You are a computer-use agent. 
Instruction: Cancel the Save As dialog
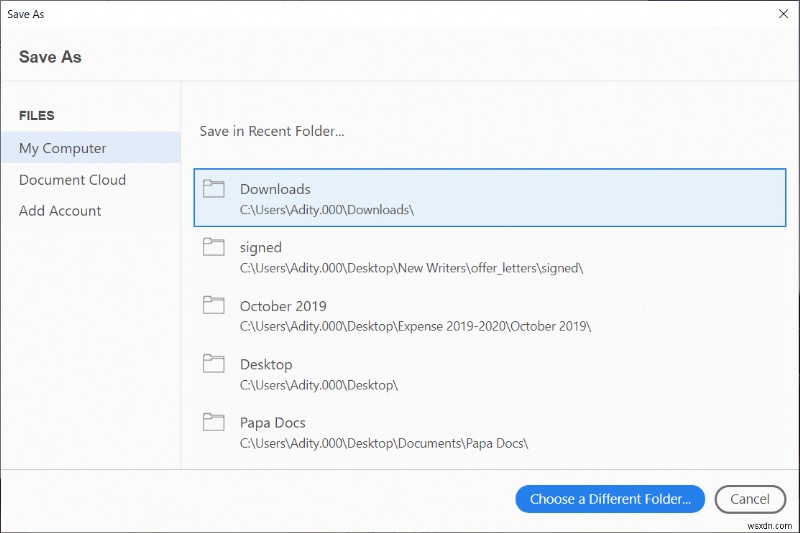[749, 499]
